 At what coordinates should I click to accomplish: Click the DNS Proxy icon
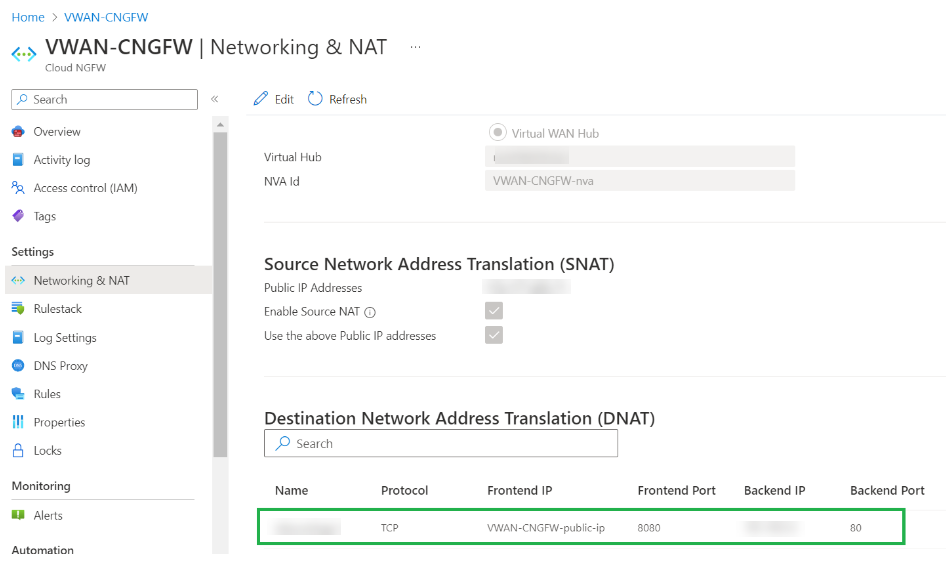point(18,366)
